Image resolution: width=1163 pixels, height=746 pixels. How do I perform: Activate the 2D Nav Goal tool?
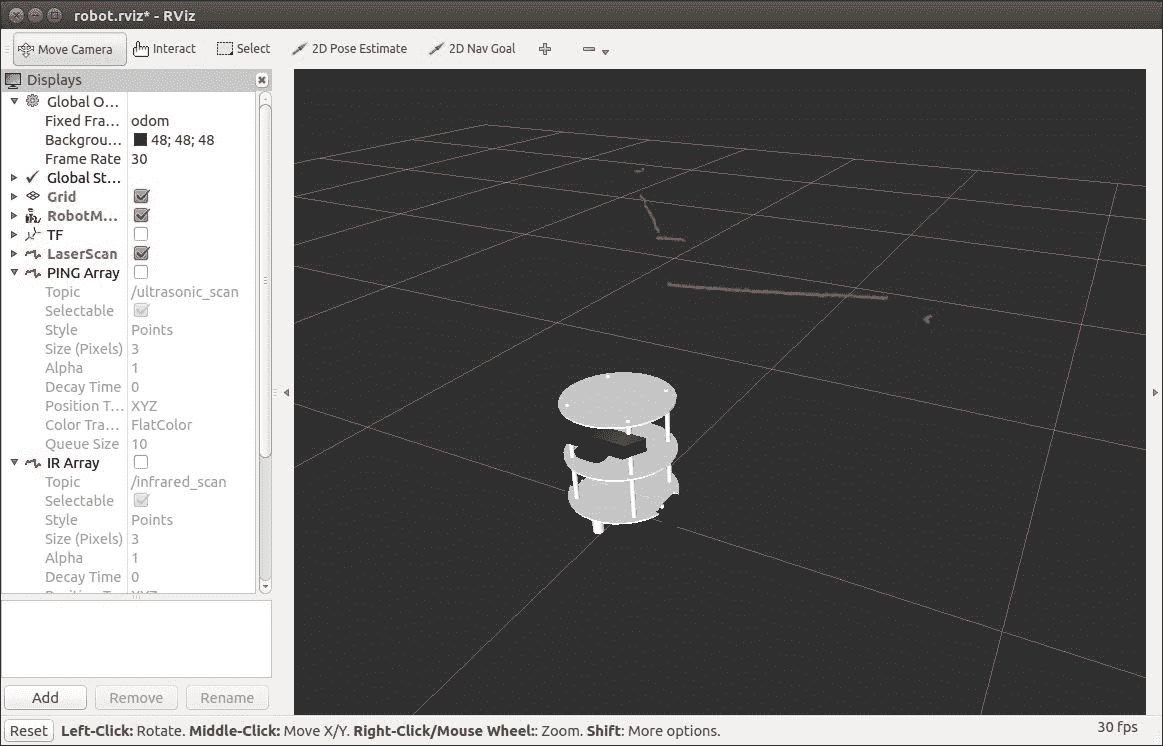coord(472,49)
